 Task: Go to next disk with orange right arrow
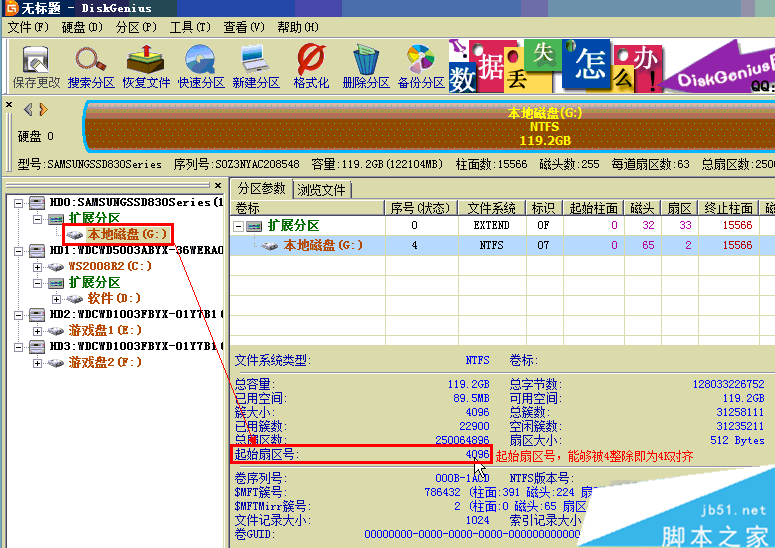[43, 109]
